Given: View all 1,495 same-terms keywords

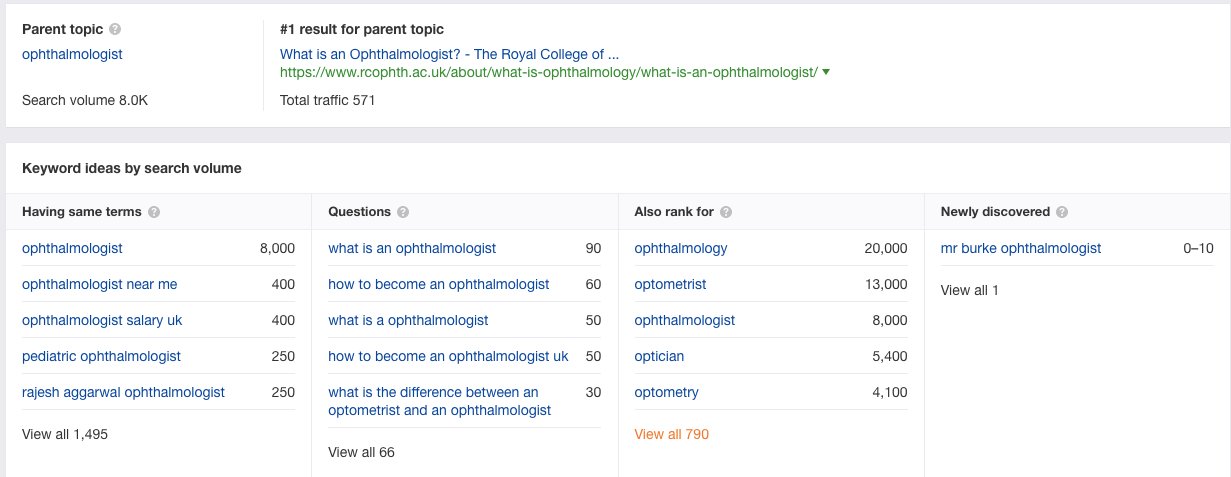Looking at the screenshot, I should [x=65, y=434].
